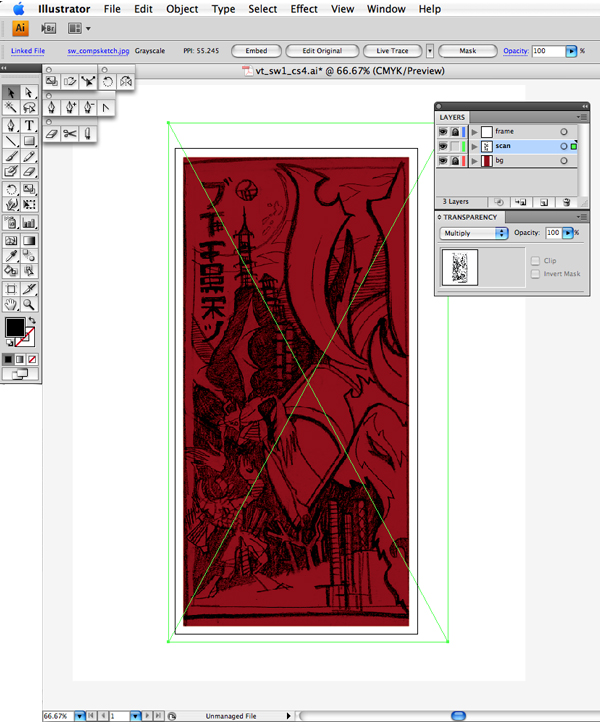
Task: Click the Embed button
Action: 256,51
